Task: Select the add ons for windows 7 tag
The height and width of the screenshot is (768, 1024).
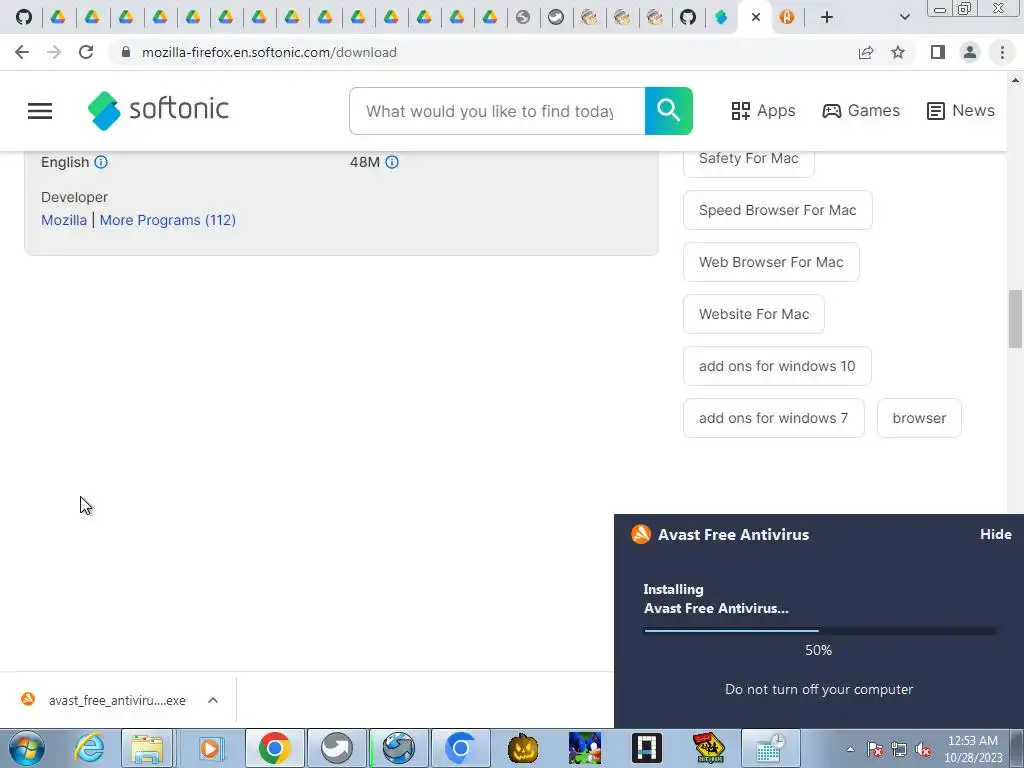Action: click(x=774, y=418)
